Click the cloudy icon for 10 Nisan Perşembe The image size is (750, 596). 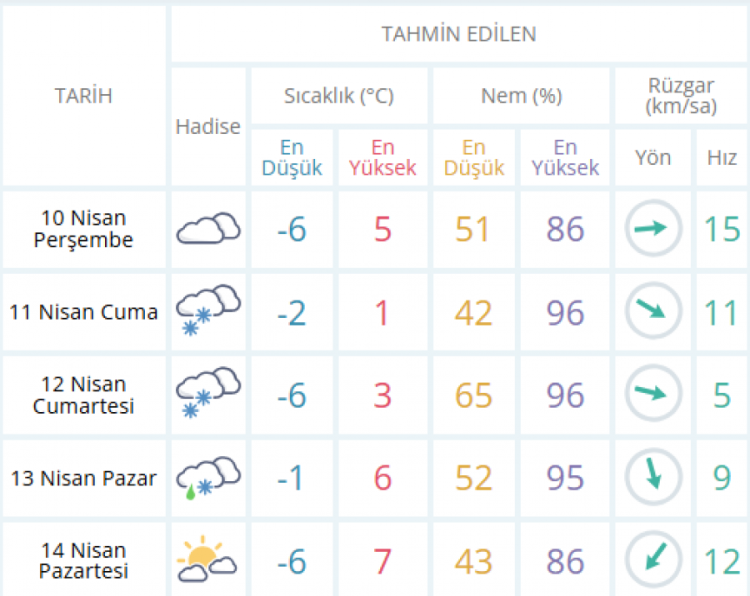coord(208,229)
